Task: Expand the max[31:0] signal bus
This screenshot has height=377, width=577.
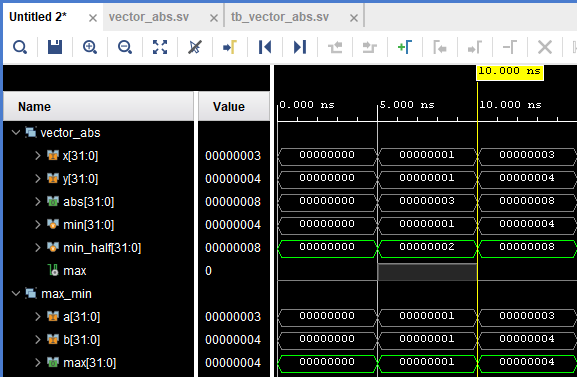Action: tap(38, 363)
